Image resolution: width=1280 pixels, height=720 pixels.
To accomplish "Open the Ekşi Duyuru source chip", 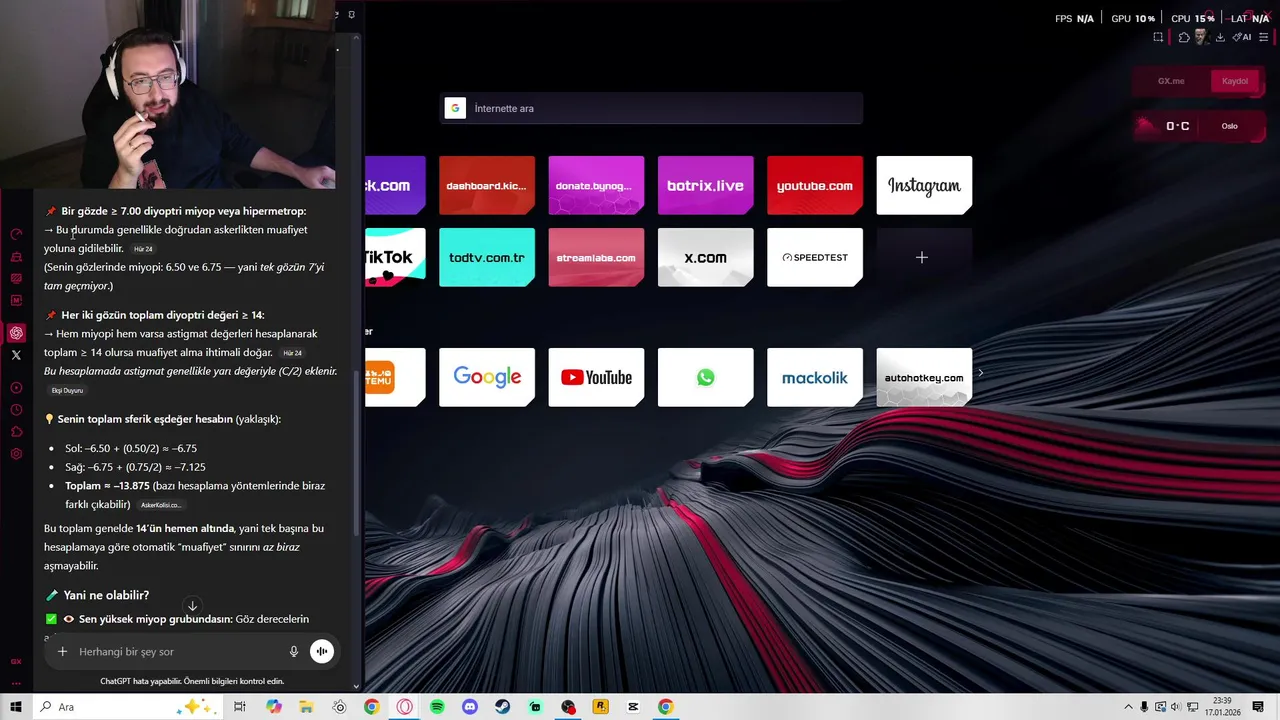I will tap(67, 391).
